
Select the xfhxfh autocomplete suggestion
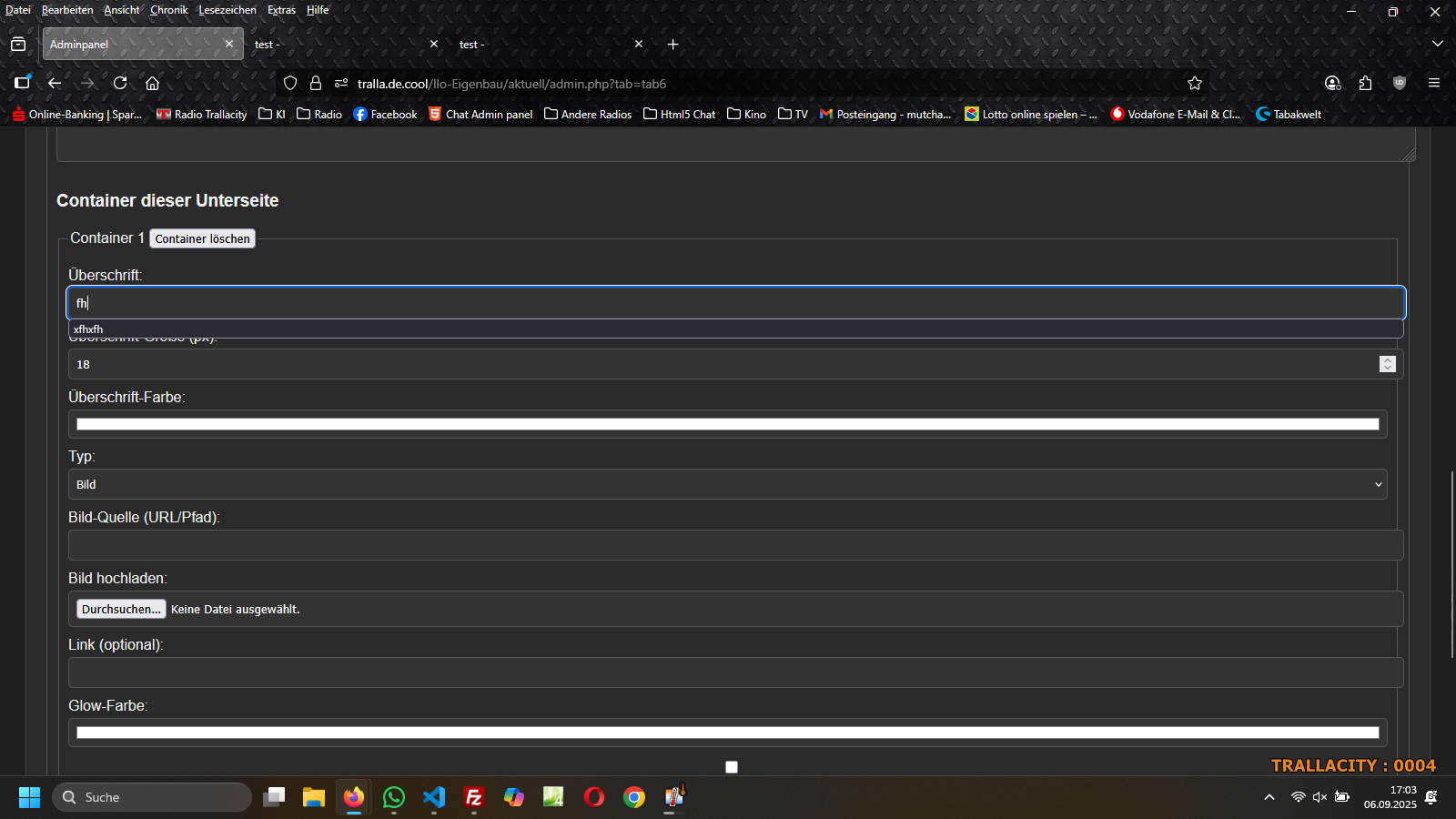tap(88, 329)
